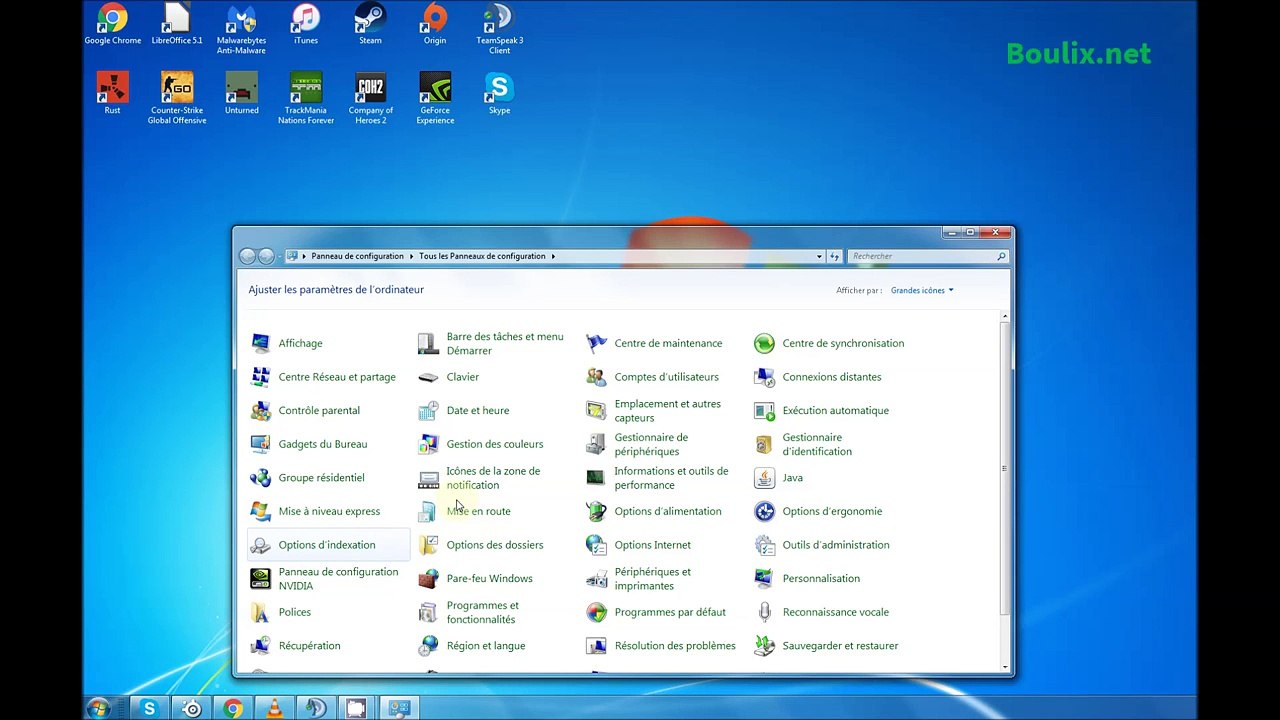Launch Options d'ergonomie icon
The width and height of the screenshot is (1280, 720).
click(765, 511)
